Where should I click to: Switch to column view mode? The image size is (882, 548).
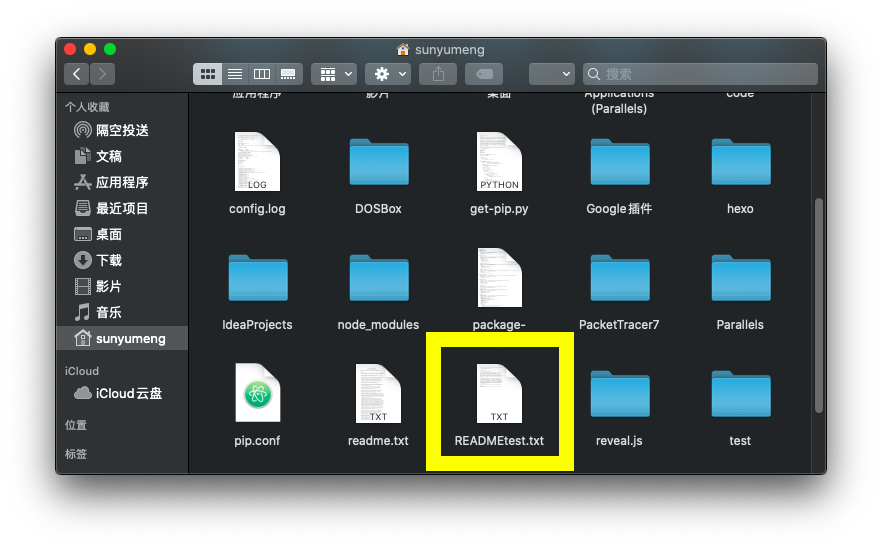point(262,74)
